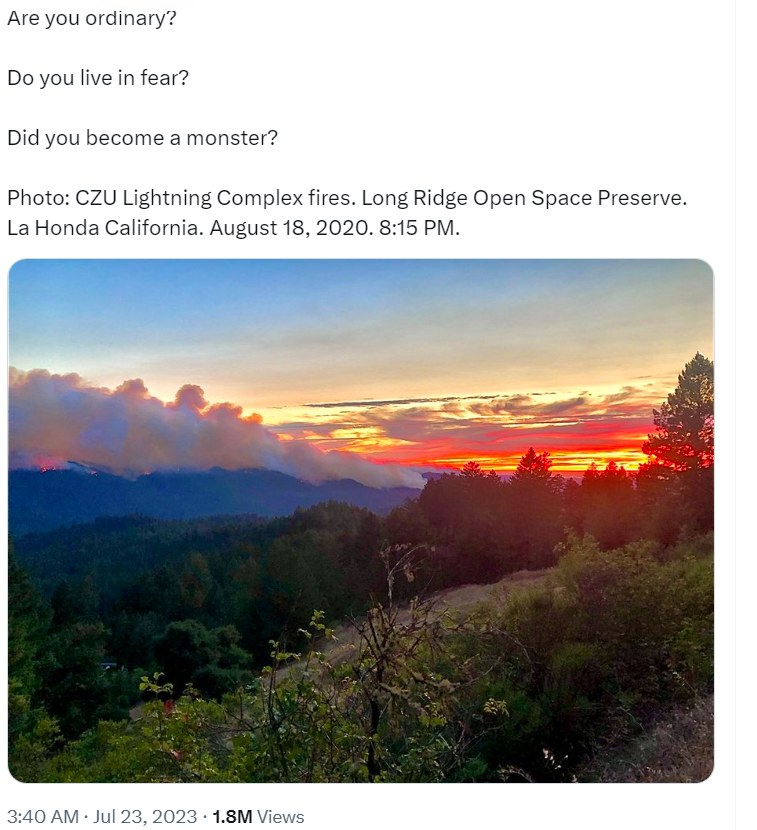Click the orange-lit clouds above the sunset
The width and height of the screenshot is (757, 830).
pos(500,412)
